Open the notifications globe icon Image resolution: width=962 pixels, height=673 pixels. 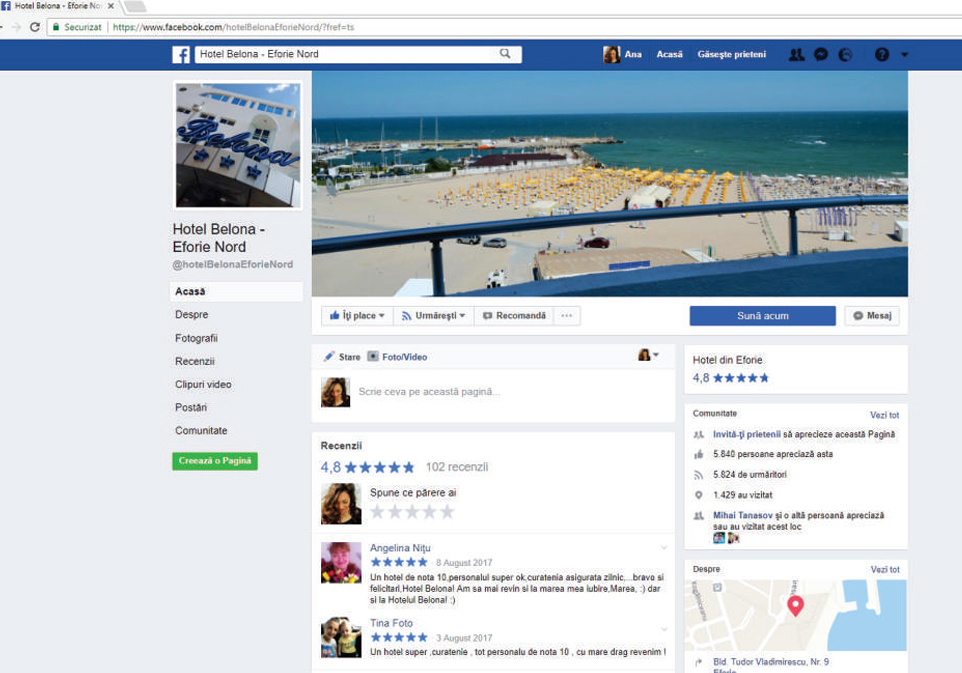[x=846, y=55]
